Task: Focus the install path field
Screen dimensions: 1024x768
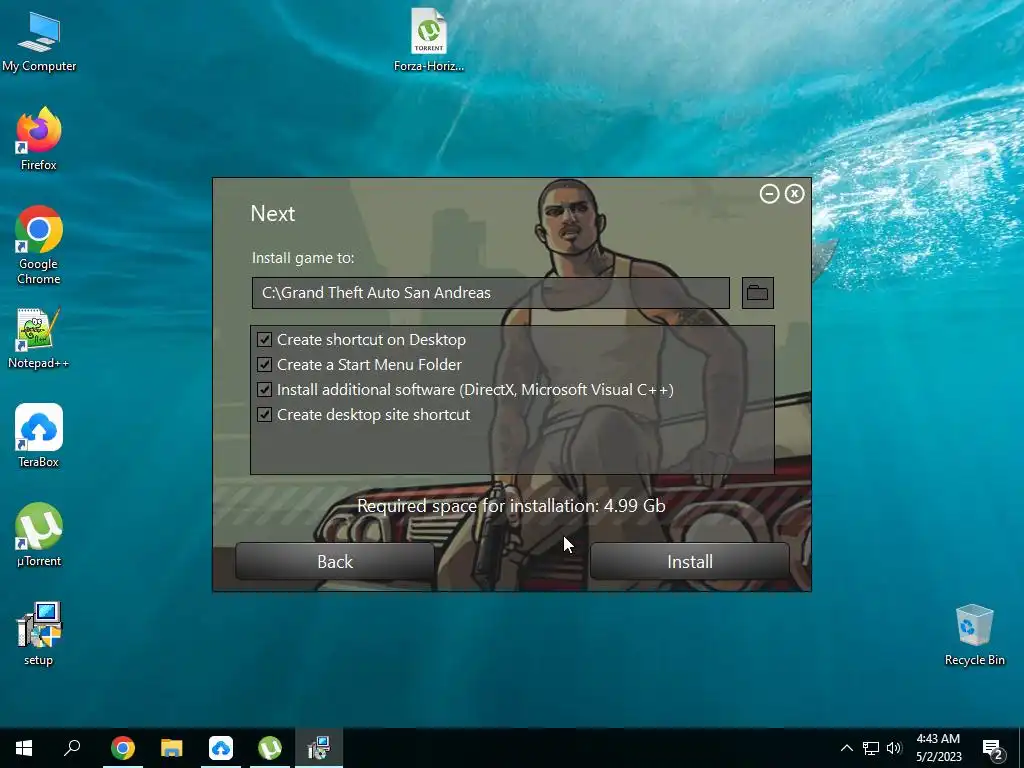Action: 490,293
